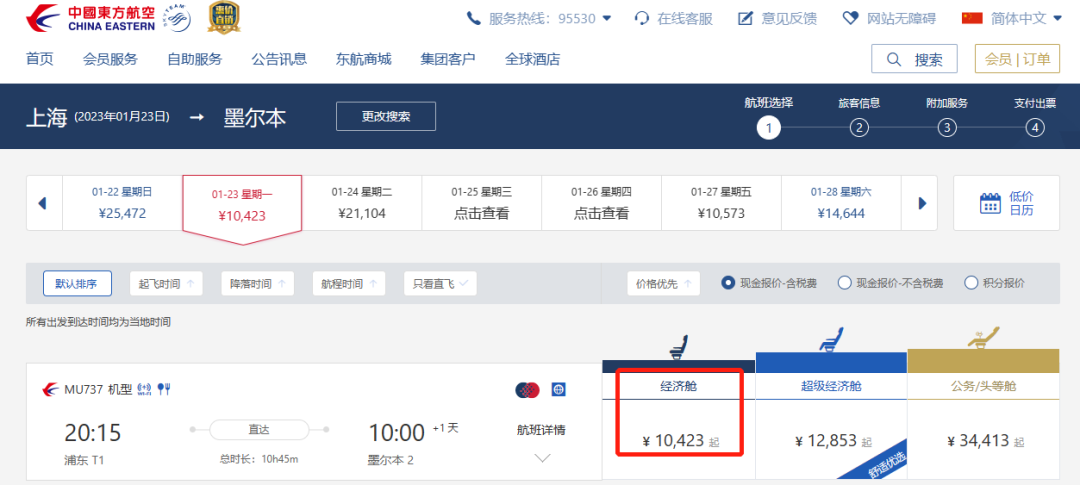Show previous dates with left arrow

pyautogui.click(x=42, y=203)
